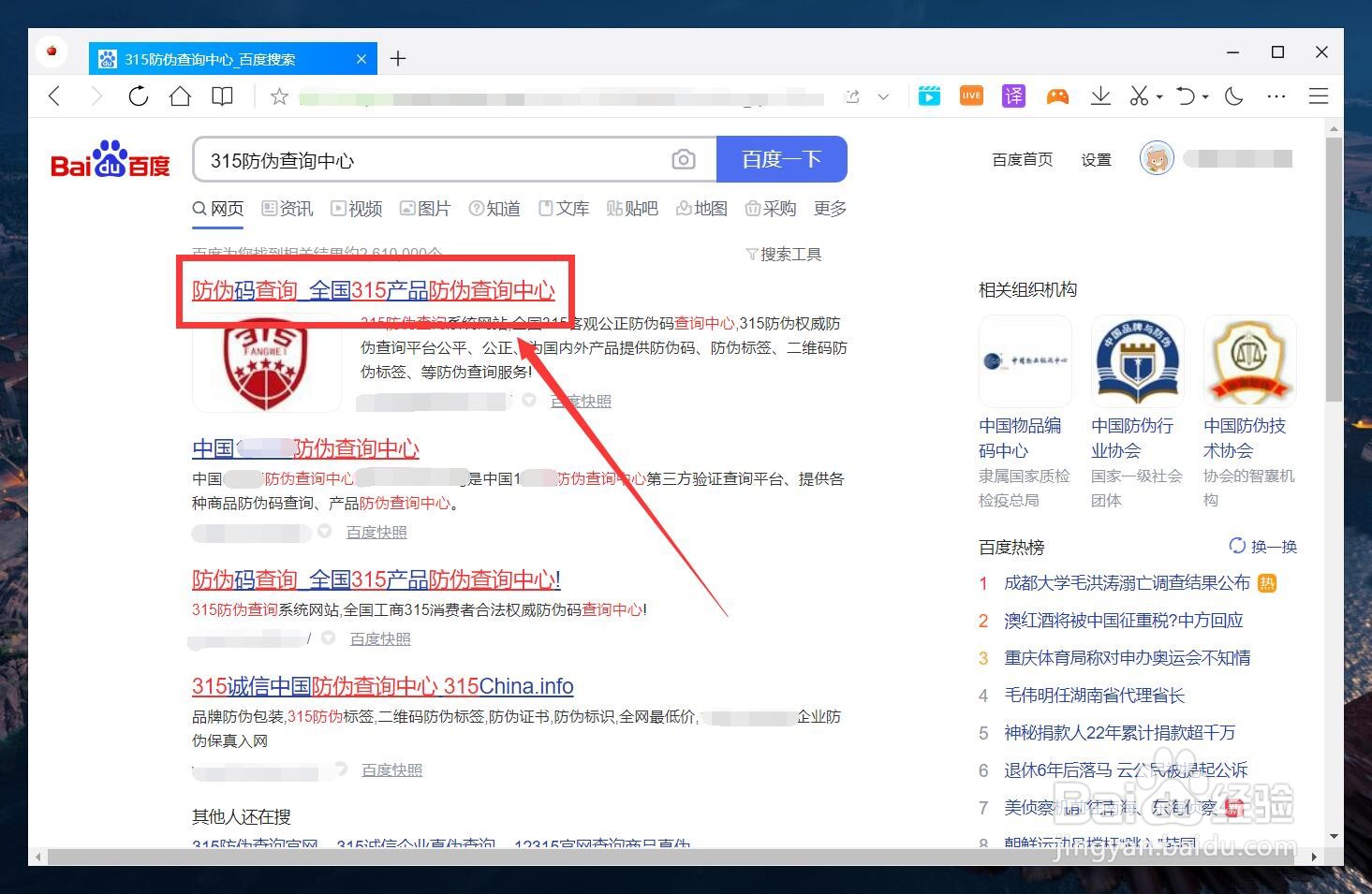Viewport: 1372px width, 894px height.
Task: Open the 百度首页 link
Action: 1022,160
